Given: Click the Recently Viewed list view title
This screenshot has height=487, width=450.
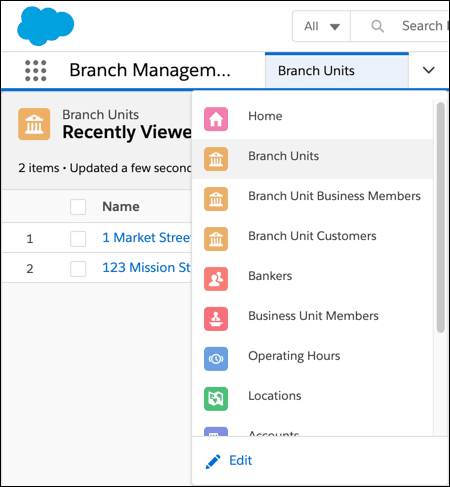Looking at the screenshot, I should [127, 132].
